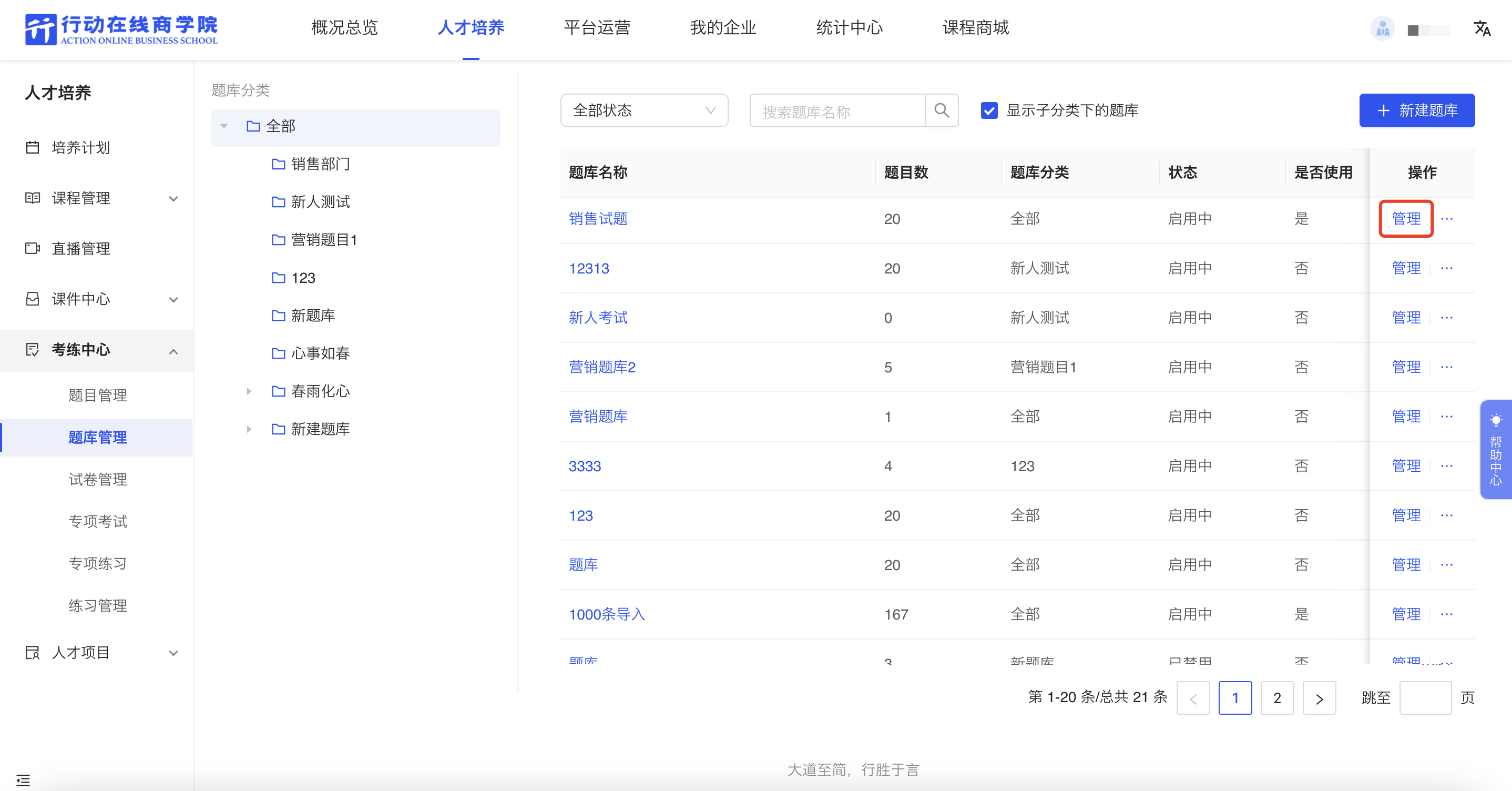Collapse the 全部 category tree arrow
The image size is (1512, 791).
click(x=223, y=126)
